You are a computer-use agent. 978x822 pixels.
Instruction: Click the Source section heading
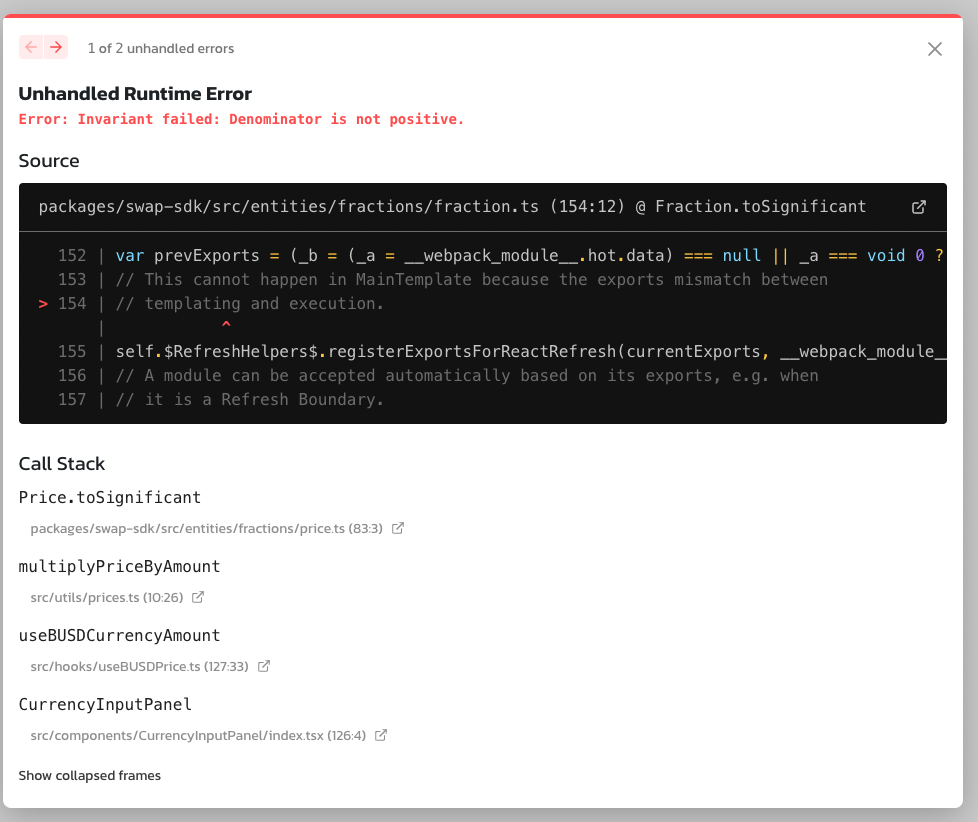click(x=48, y=160)
